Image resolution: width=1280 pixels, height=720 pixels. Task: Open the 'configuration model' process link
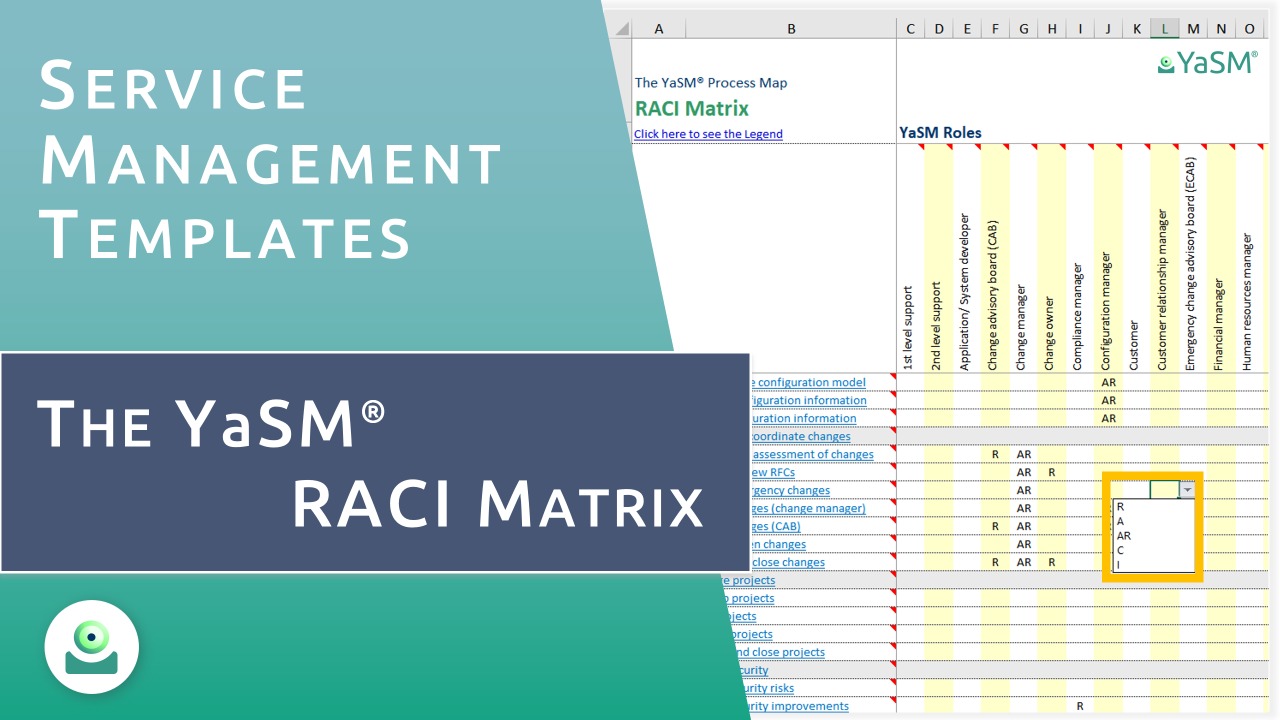click(807, 382)
